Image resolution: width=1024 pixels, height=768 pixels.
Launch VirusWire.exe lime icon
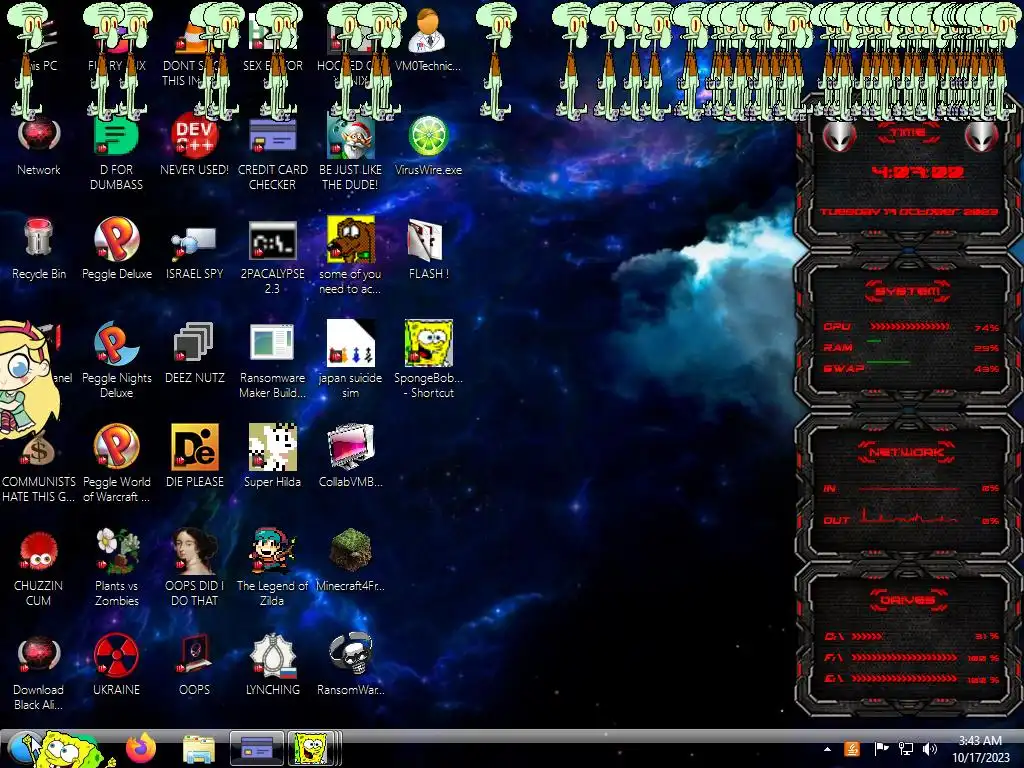click(x=428, y=147)
